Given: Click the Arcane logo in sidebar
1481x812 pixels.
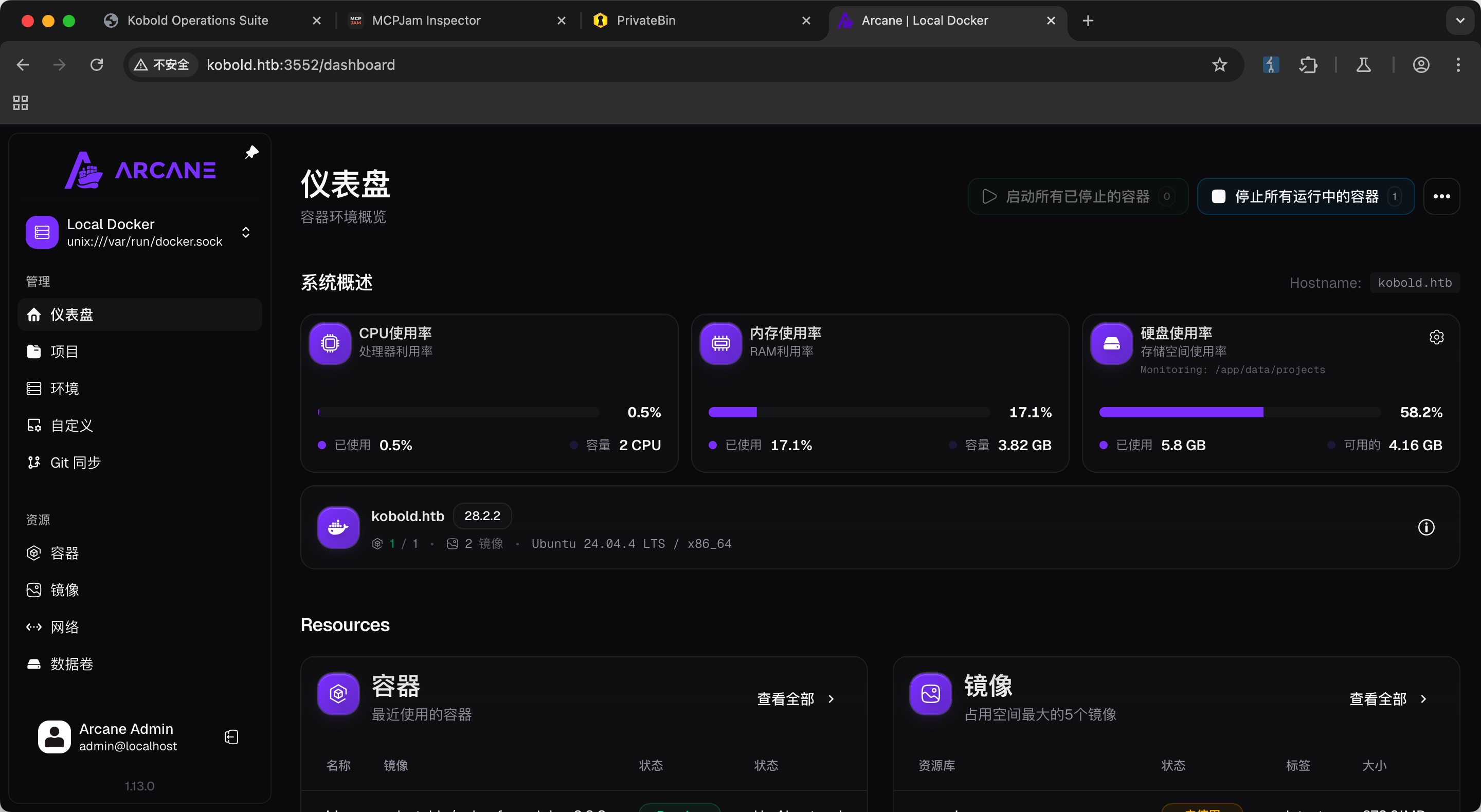Looking at the screenshot, I should (x=140, y=170).
